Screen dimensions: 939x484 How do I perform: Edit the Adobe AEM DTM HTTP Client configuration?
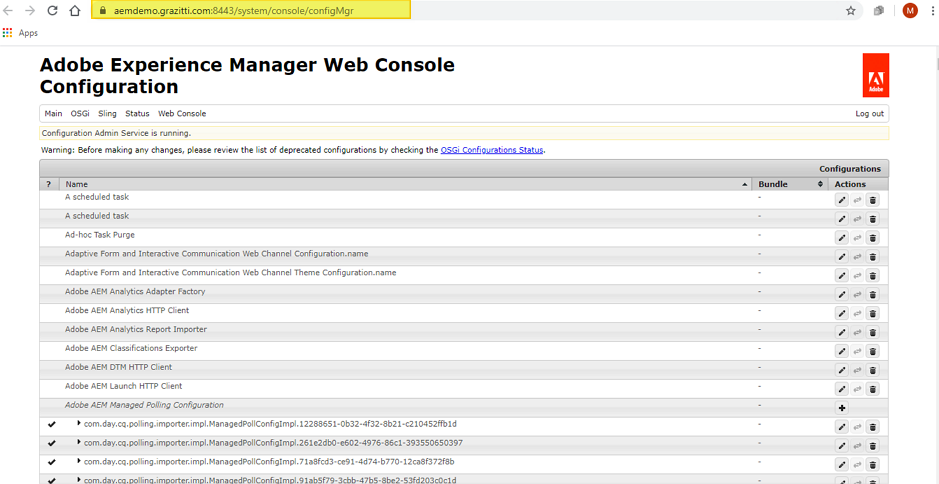tap(842, 370)
